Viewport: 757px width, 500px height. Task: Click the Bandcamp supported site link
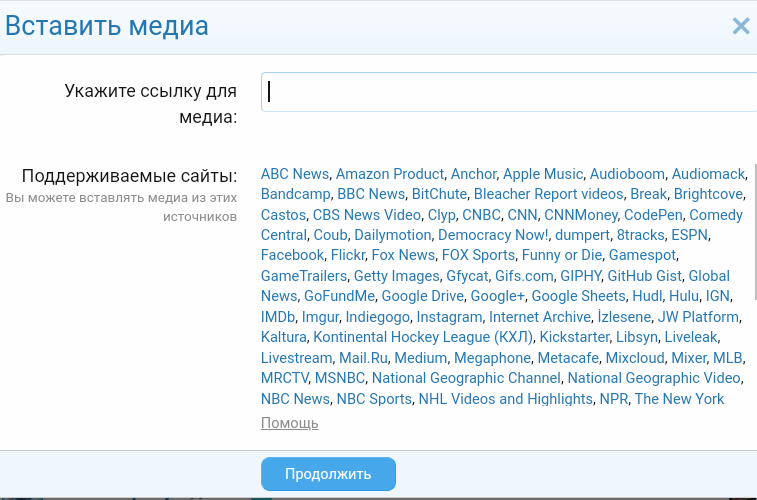pos(295,194)
